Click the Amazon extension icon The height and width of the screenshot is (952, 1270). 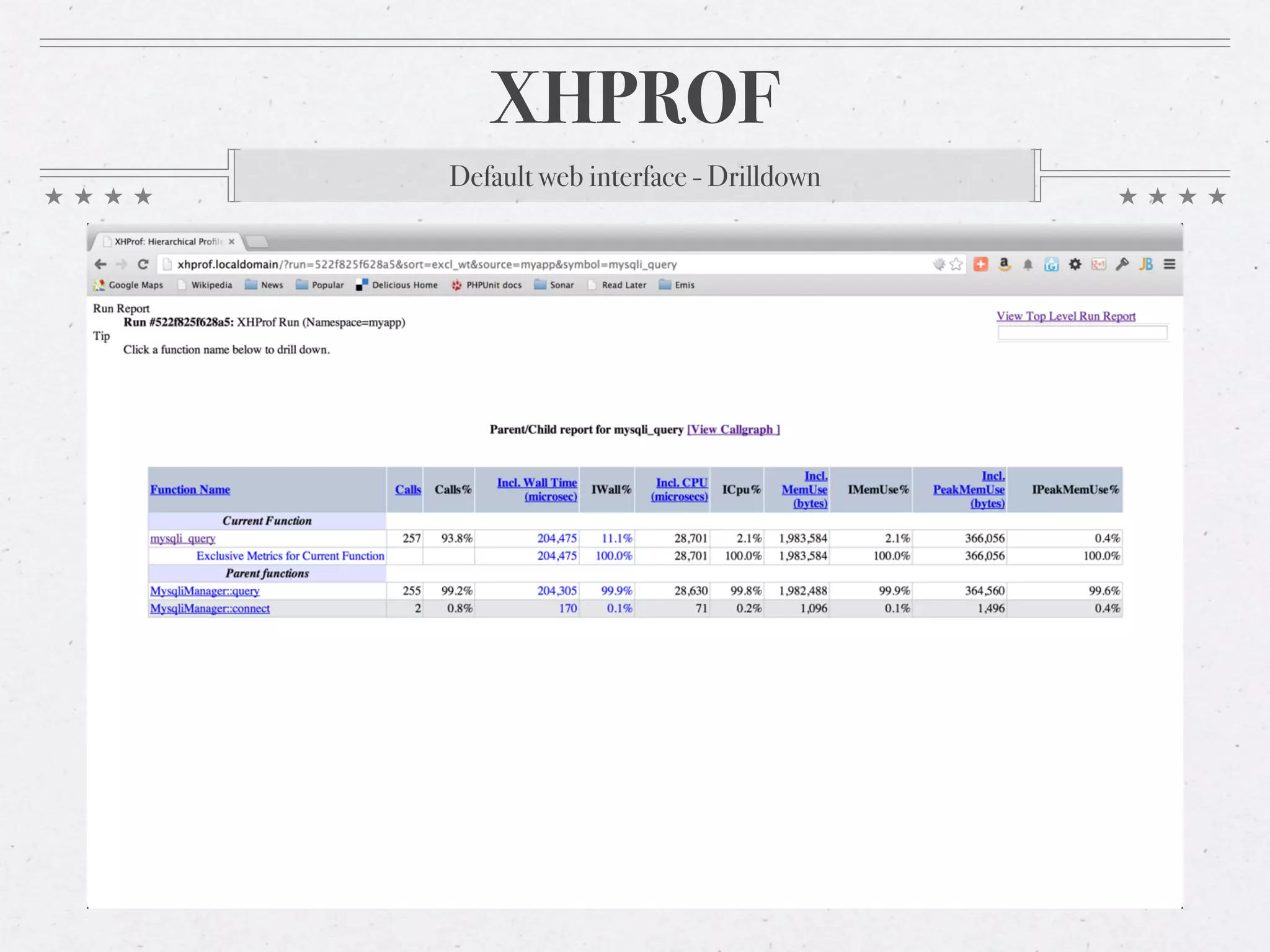tap(1004, 265)
